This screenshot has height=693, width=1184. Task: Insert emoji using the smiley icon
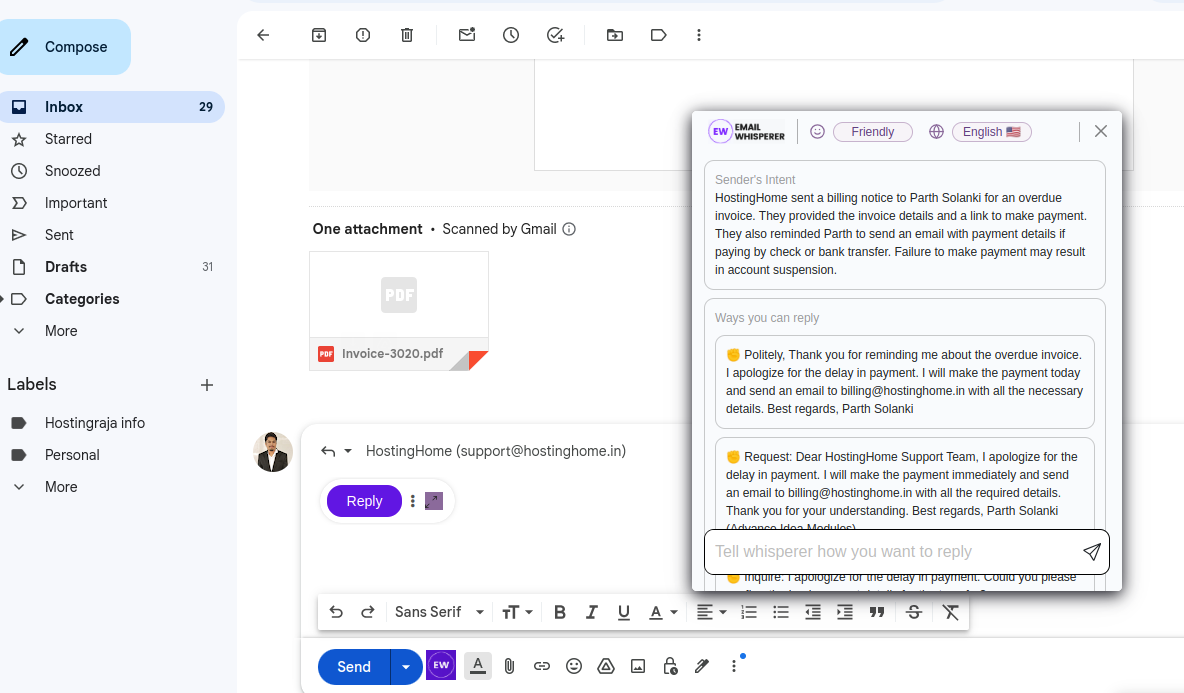(x=574, y=666)
